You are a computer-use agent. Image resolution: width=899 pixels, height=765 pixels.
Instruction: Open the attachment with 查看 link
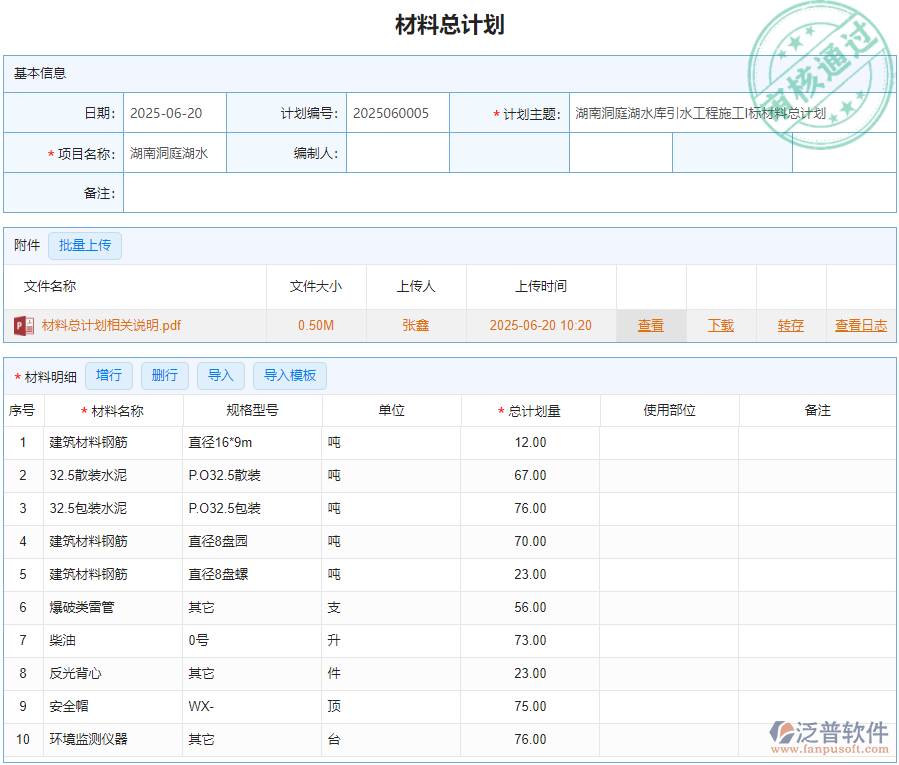[x=650, y=325]
